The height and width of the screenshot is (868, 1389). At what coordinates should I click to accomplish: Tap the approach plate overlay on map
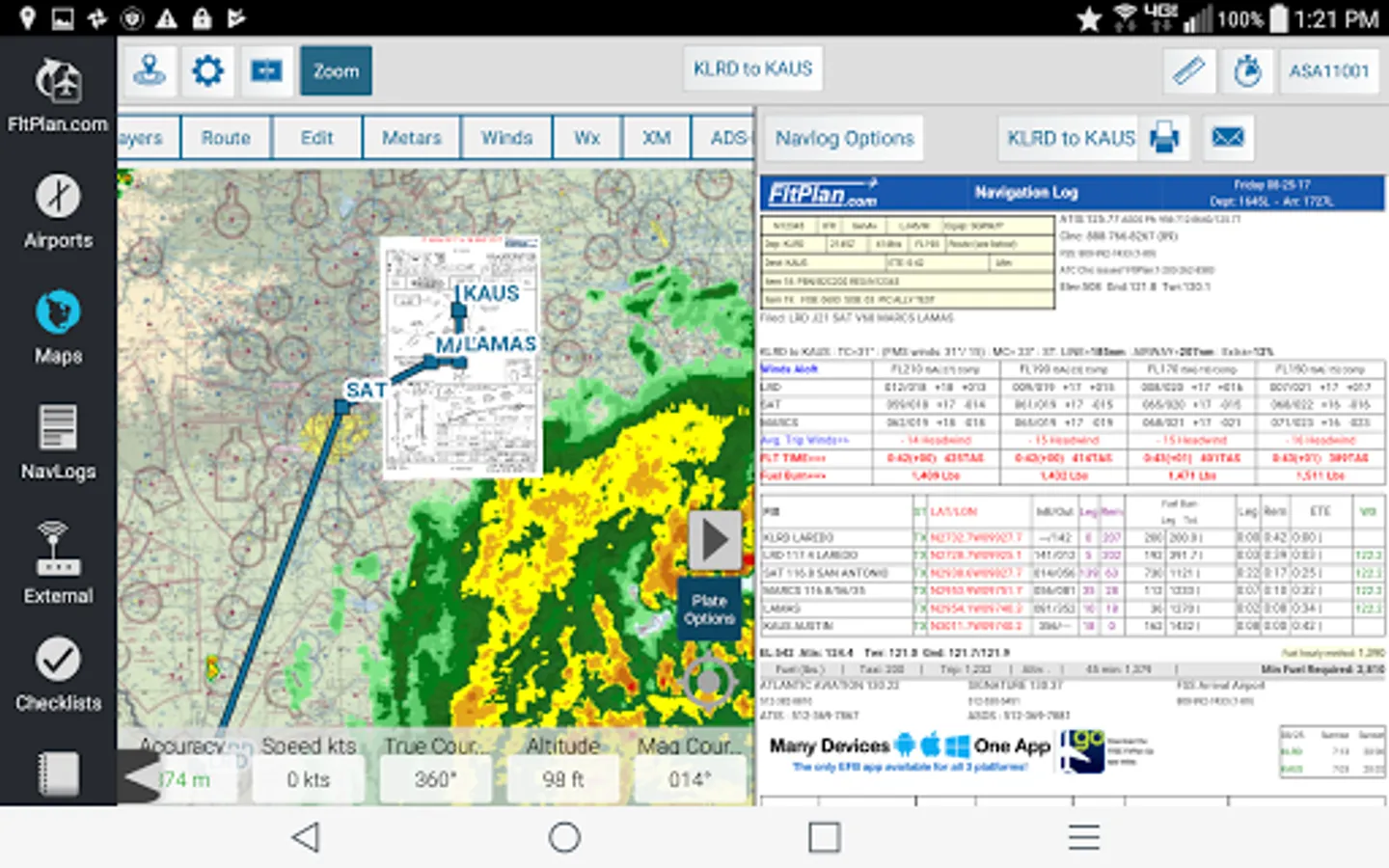click(461, 357)
